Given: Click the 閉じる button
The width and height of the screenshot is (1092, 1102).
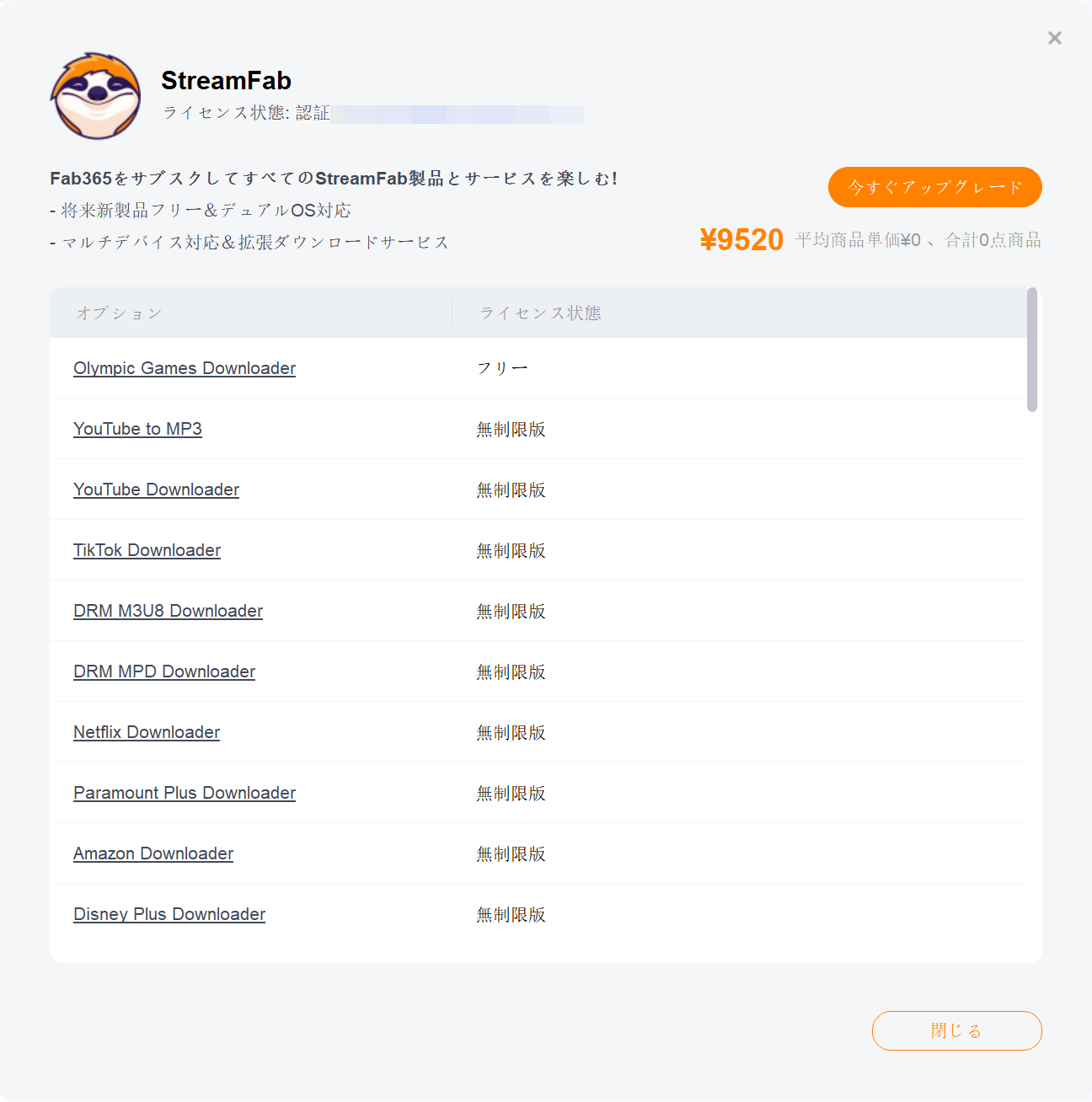Looking at the screenshot, I should point(957,1030).
